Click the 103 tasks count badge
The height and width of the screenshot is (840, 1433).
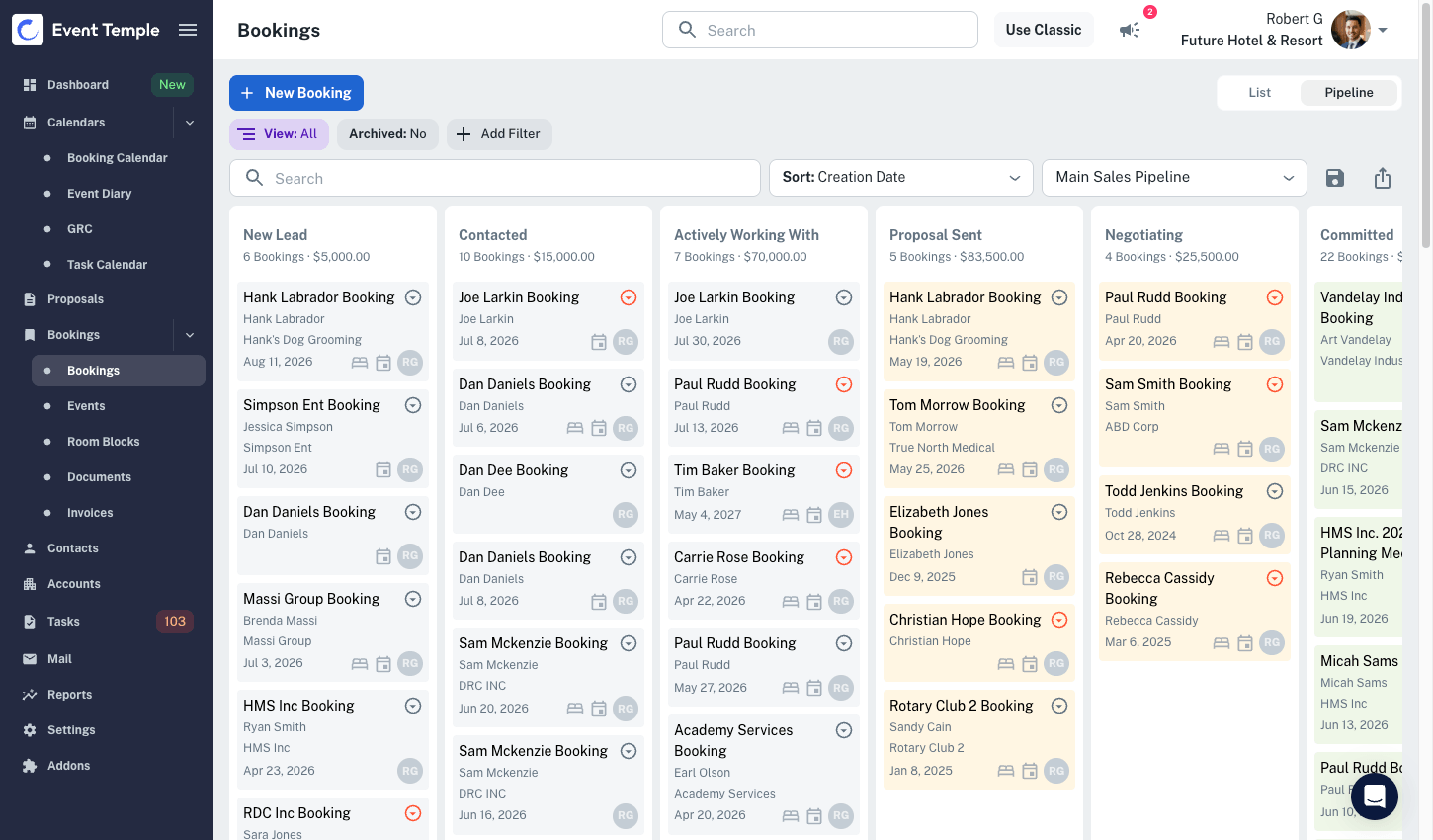175,622
